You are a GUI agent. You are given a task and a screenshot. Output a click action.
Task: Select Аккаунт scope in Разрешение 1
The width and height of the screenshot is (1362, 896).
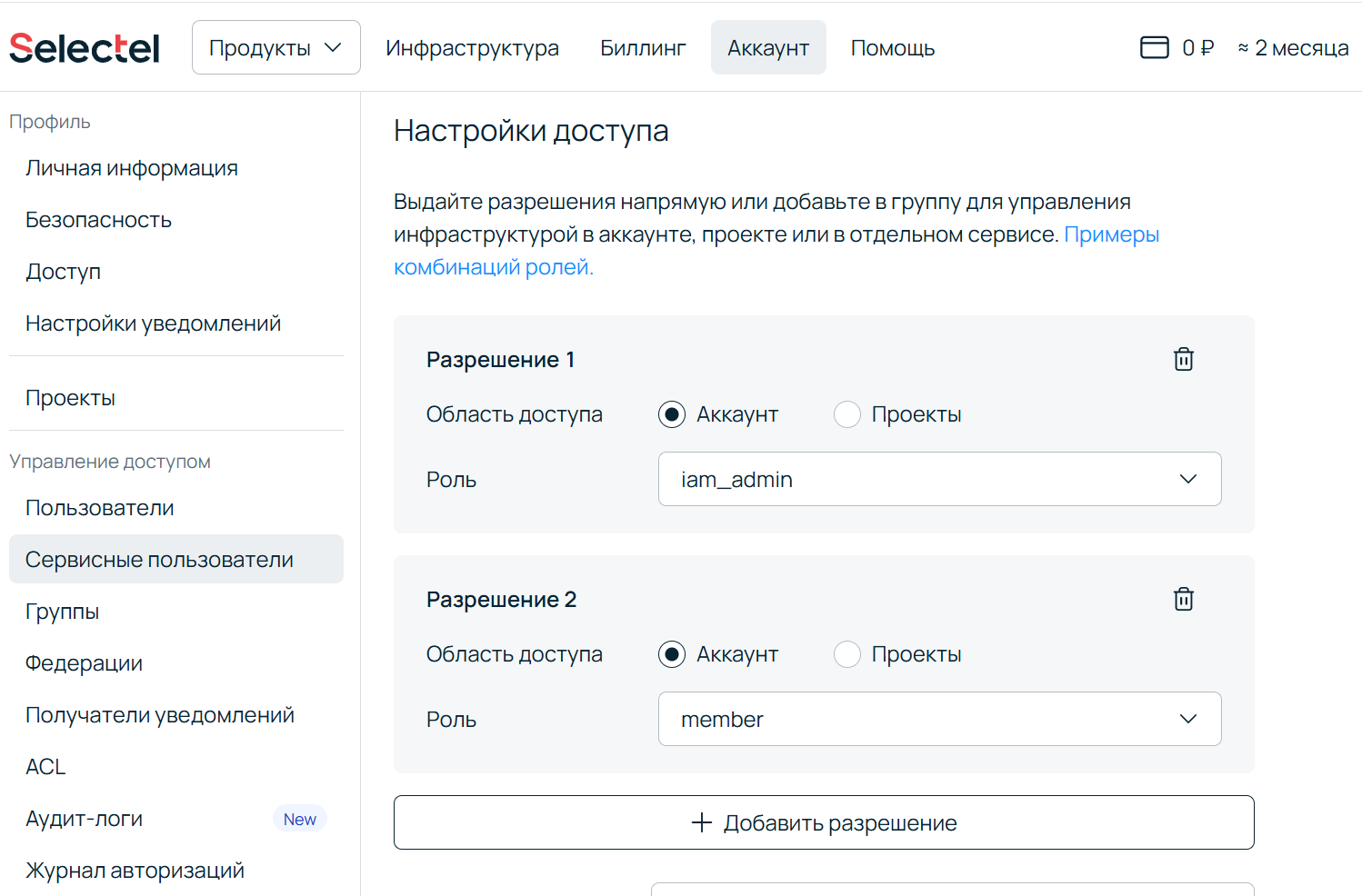pos(671,413)
